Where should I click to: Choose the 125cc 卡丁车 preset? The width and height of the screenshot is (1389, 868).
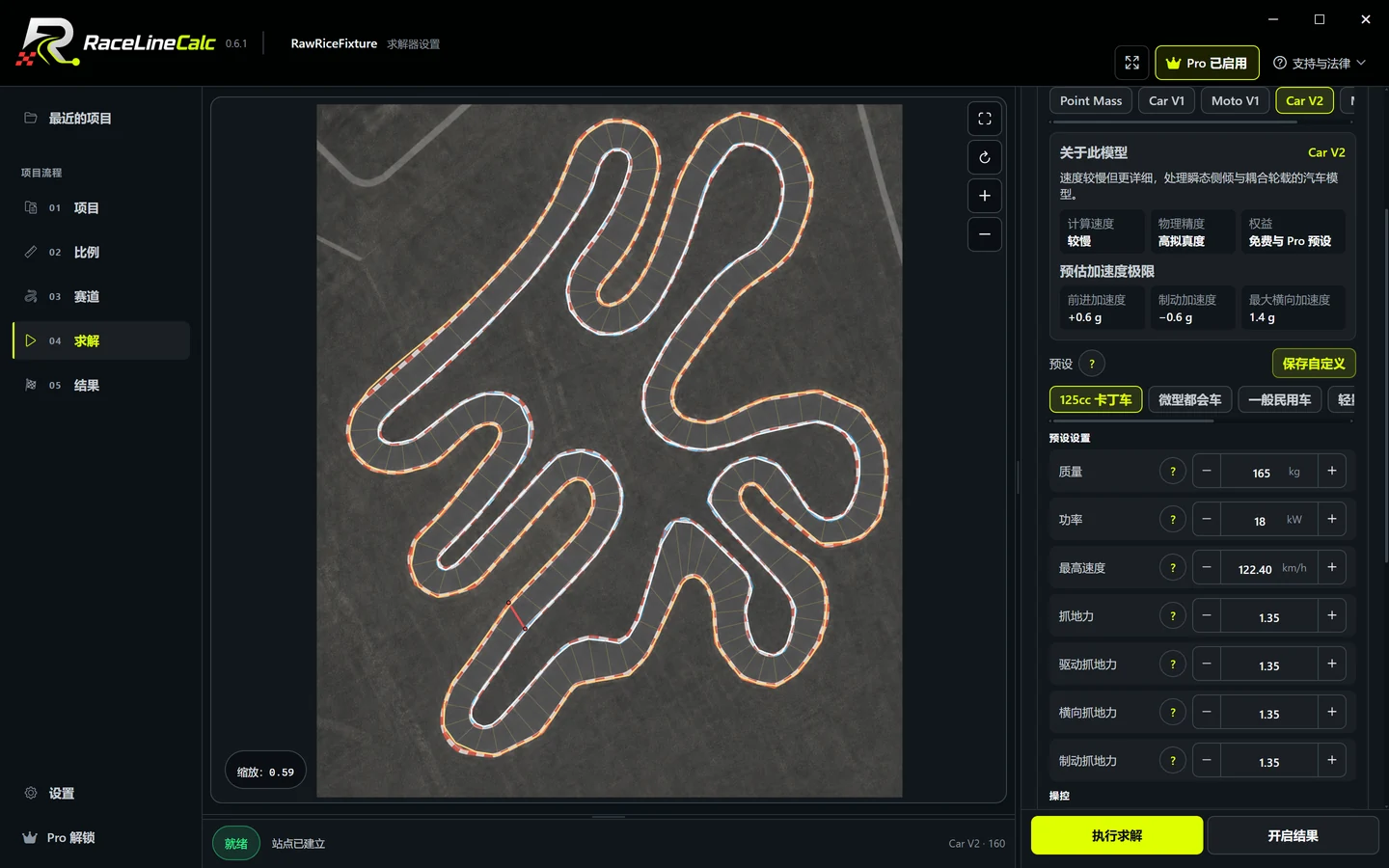pyautogui.click(x=1096, y=399)
